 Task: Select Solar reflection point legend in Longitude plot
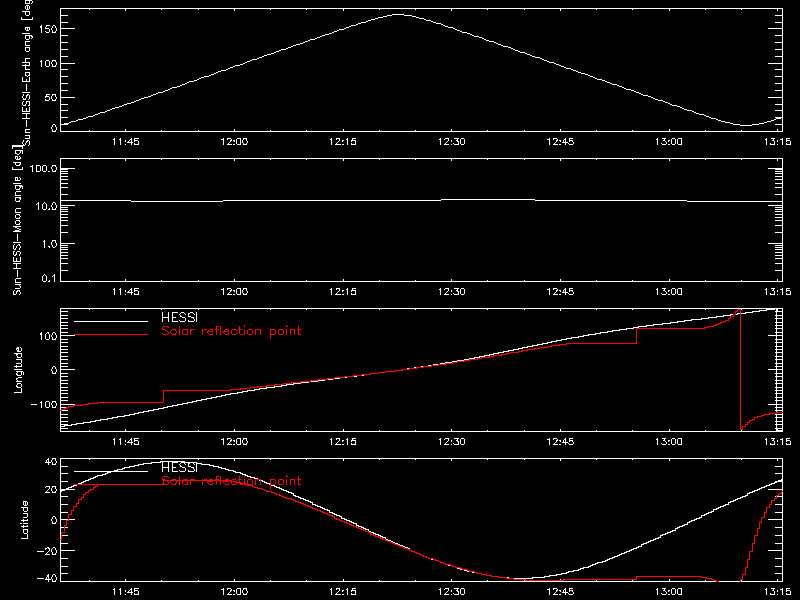pos(231,331)
